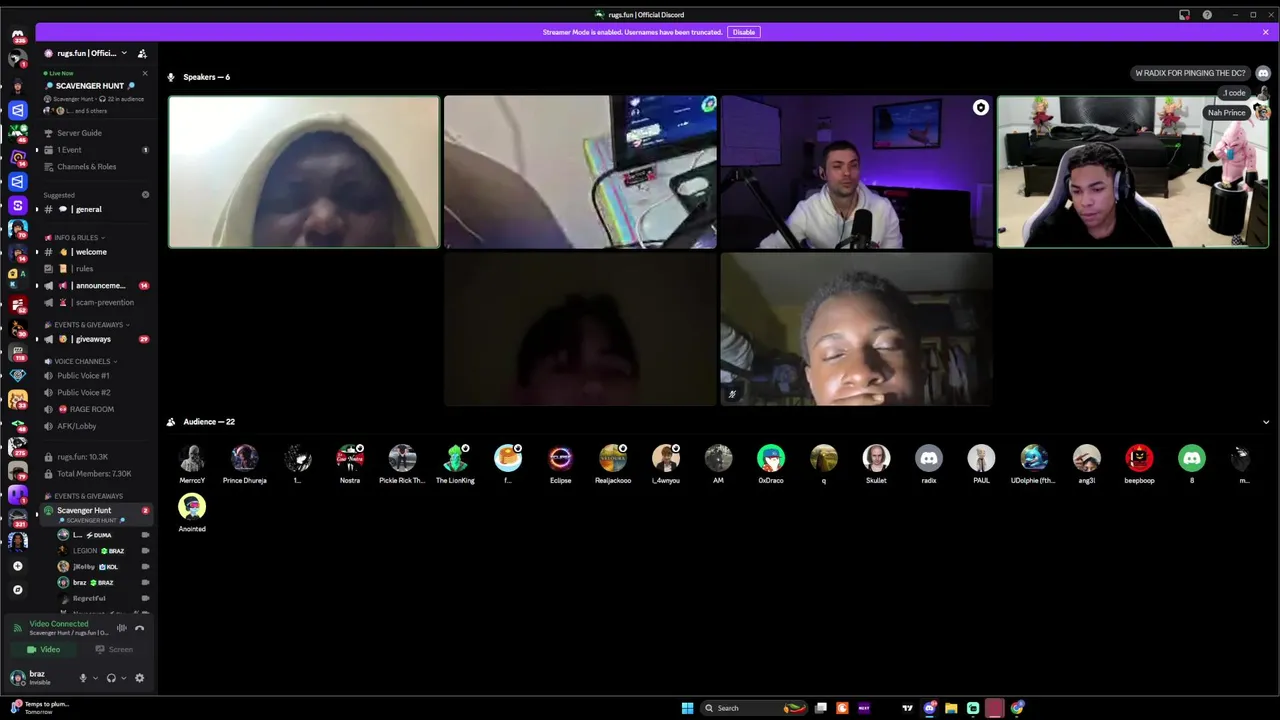Focus the hooded speaker's video tile
Image resolution: width=1280 pixels, height=720 pixels.
click(x=304, y=172)
